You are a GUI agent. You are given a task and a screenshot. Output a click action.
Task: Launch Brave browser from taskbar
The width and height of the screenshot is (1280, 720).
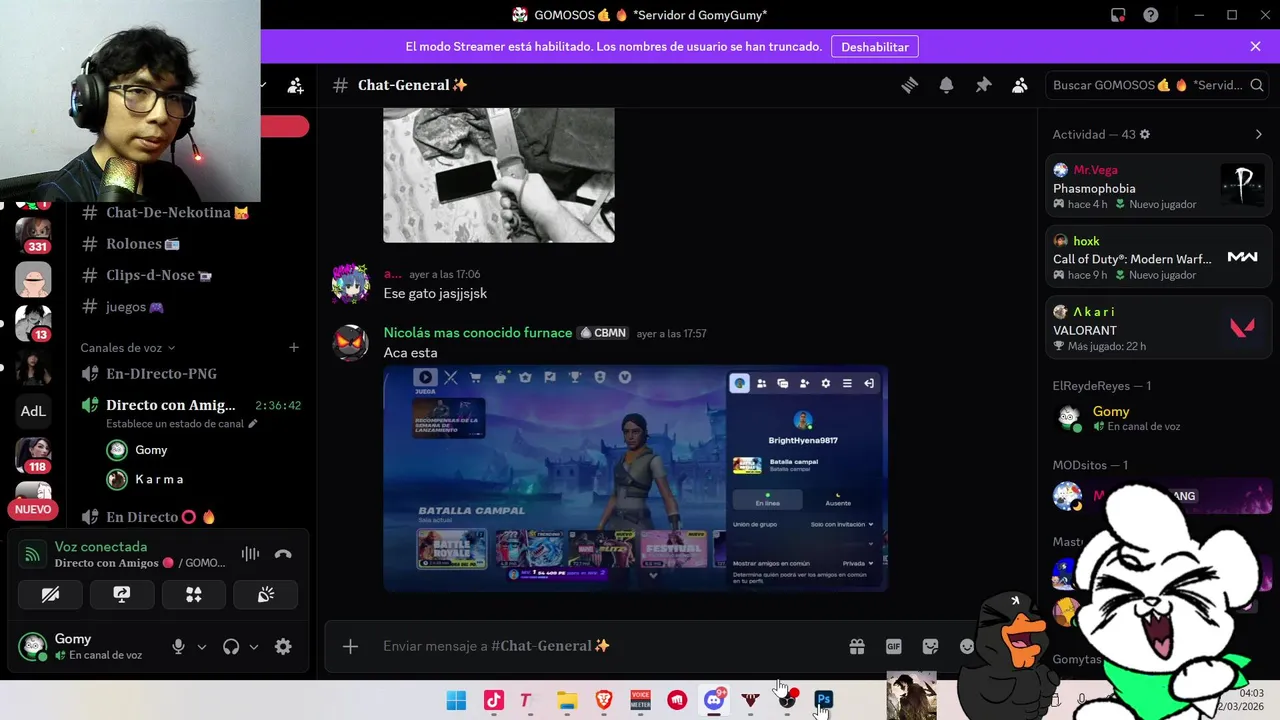point(604,700)
